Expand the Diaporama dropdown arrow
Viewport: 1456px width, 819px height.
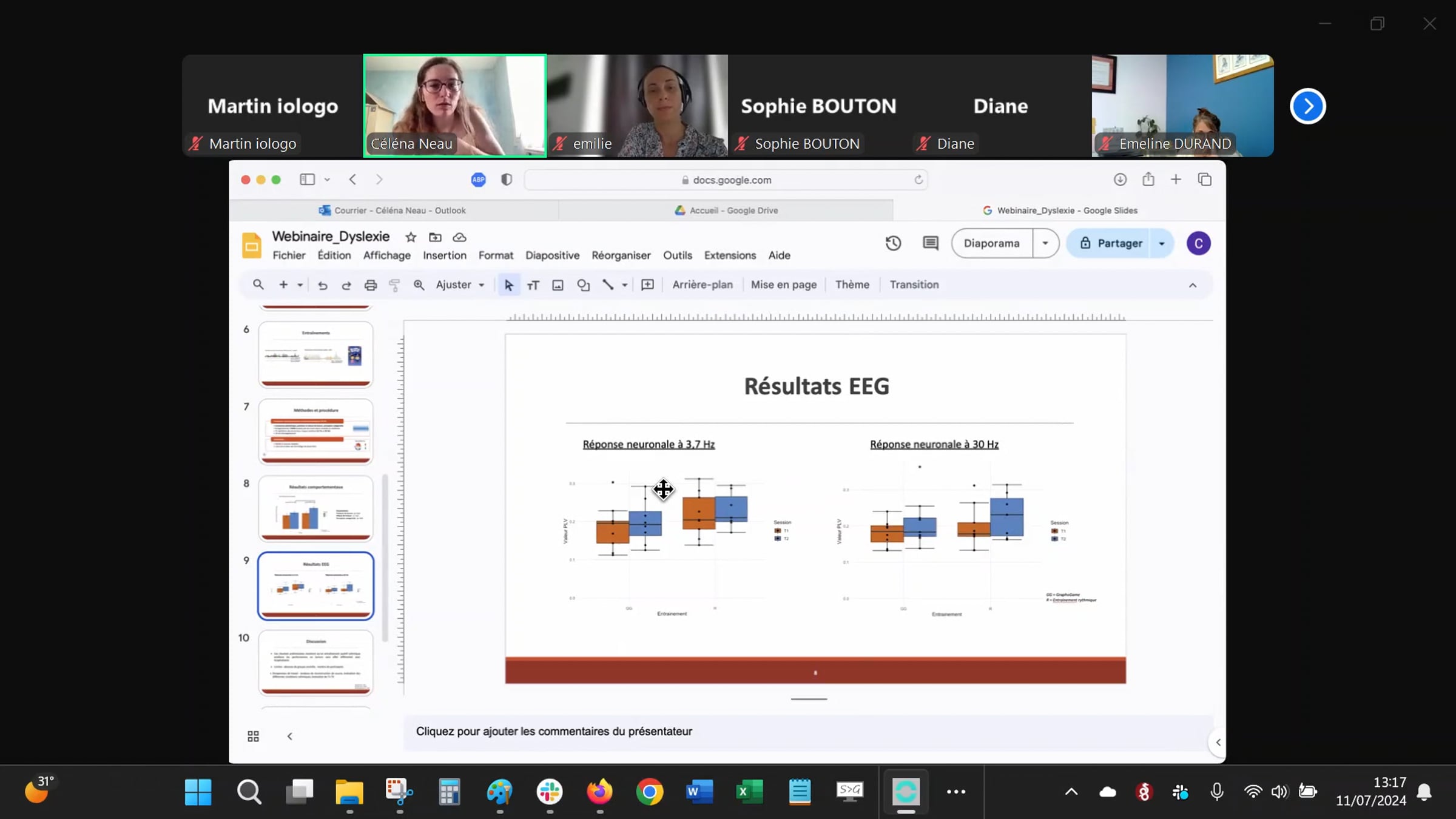1045,243
